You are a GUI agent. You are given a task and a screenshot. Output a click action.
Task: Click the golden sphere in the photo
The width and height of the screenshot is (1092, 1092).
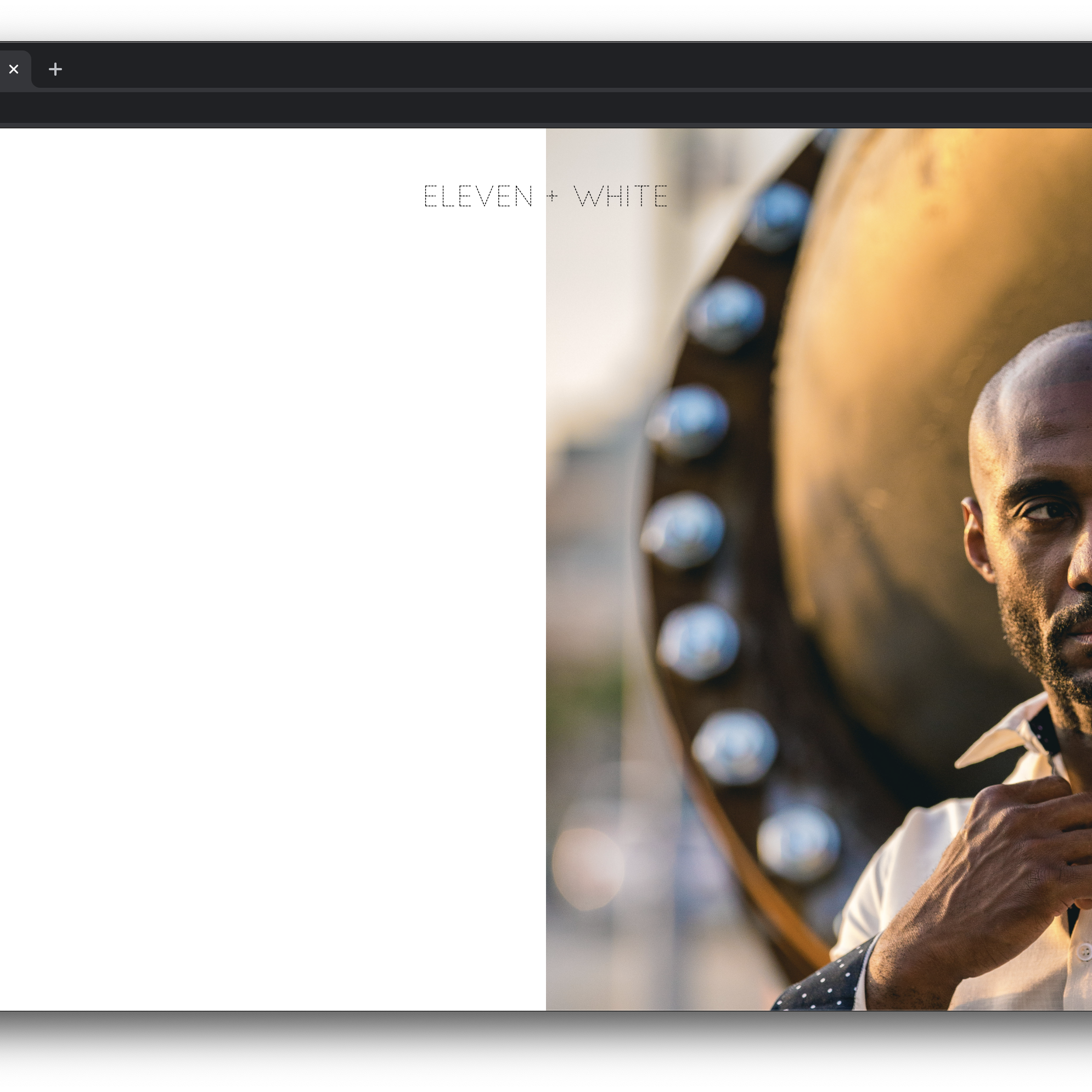[x=904, y=339]
